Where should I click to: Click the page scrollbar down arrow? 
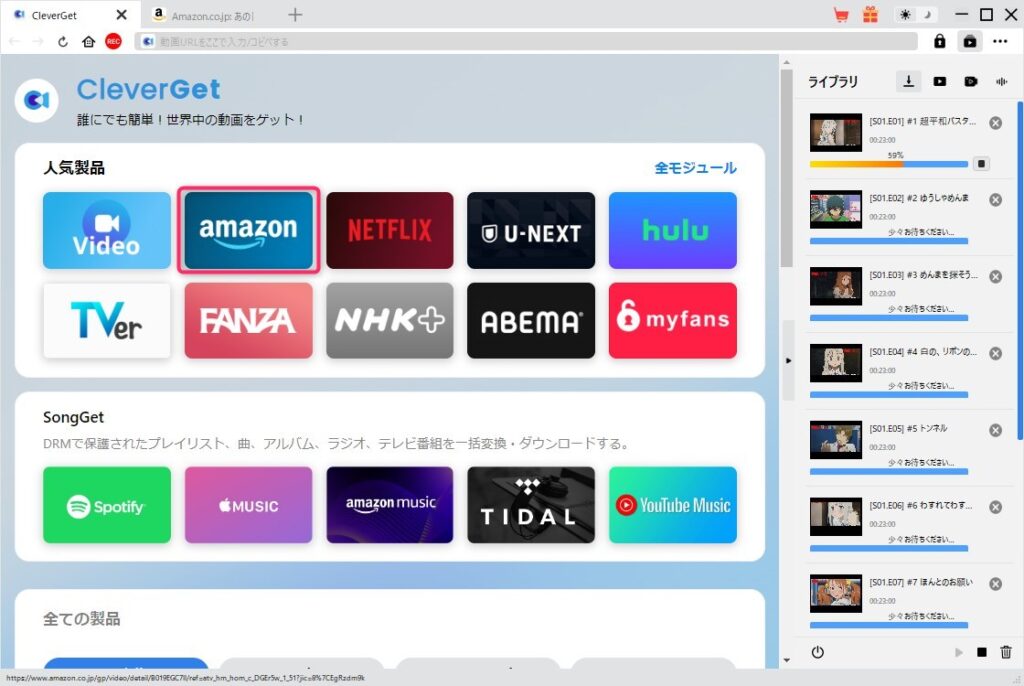(786, 660)
